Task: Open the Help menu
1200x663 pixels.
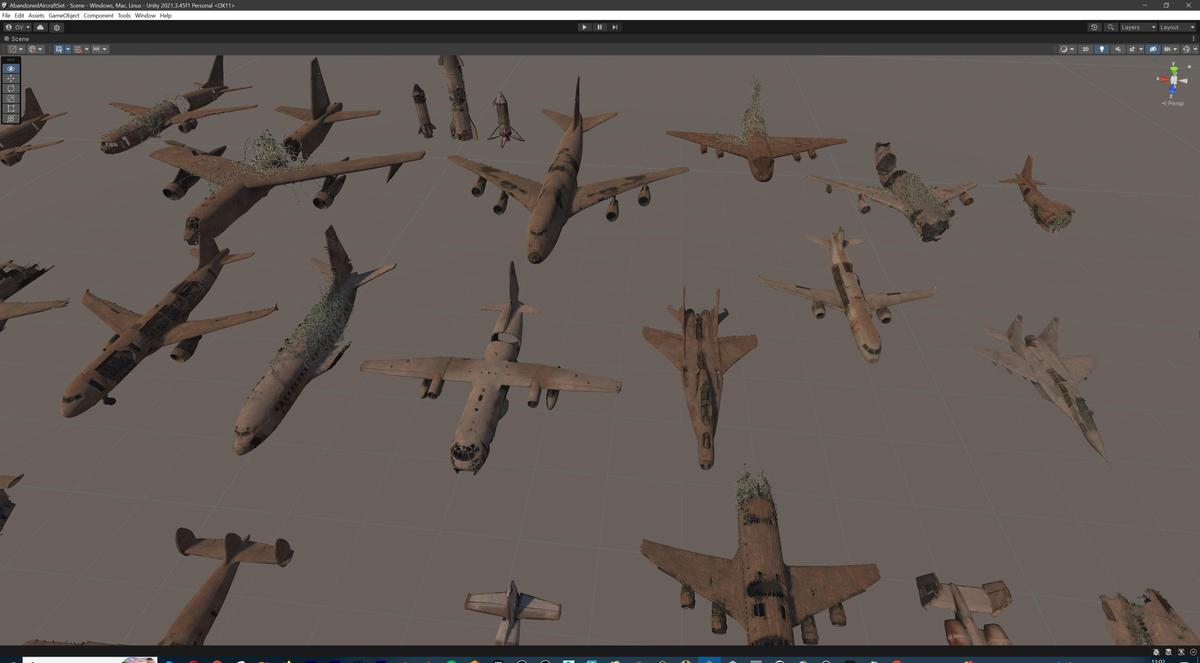Action: pos(166,15)
